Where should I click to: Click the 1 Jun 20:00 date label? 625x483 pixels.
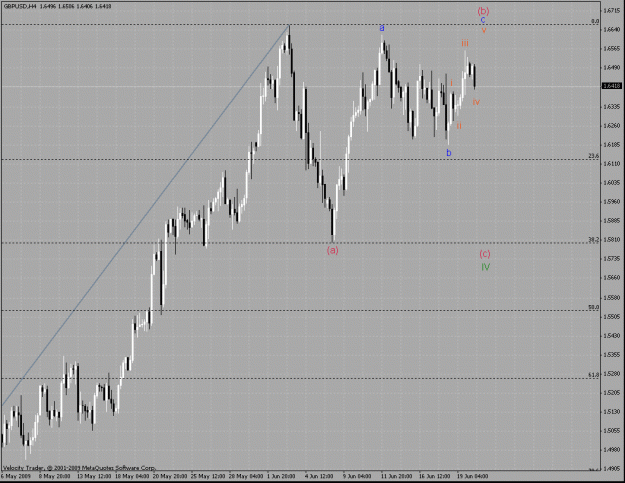click(281, 476)
